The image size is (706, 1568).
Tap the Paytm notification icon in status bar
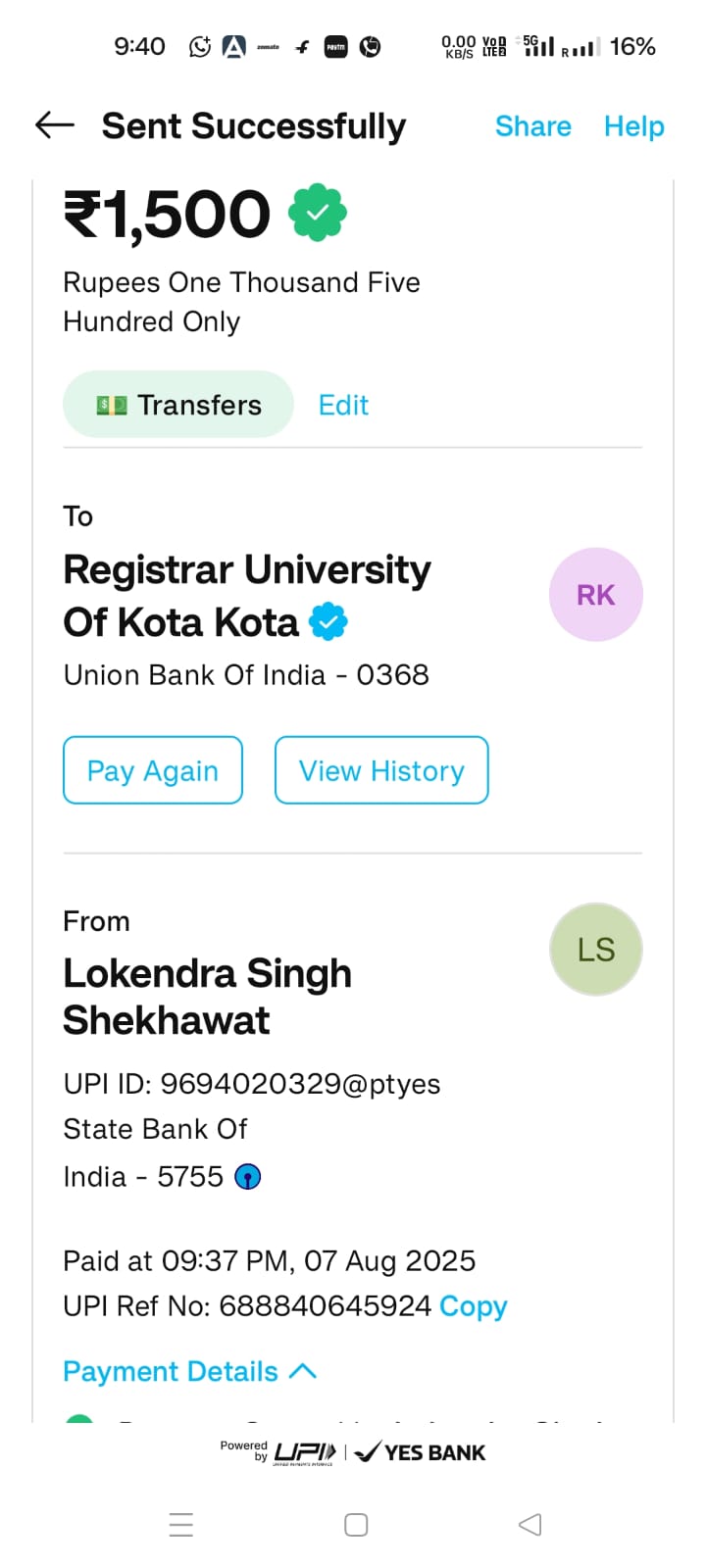pyautogui.click(x=336, y=46)
